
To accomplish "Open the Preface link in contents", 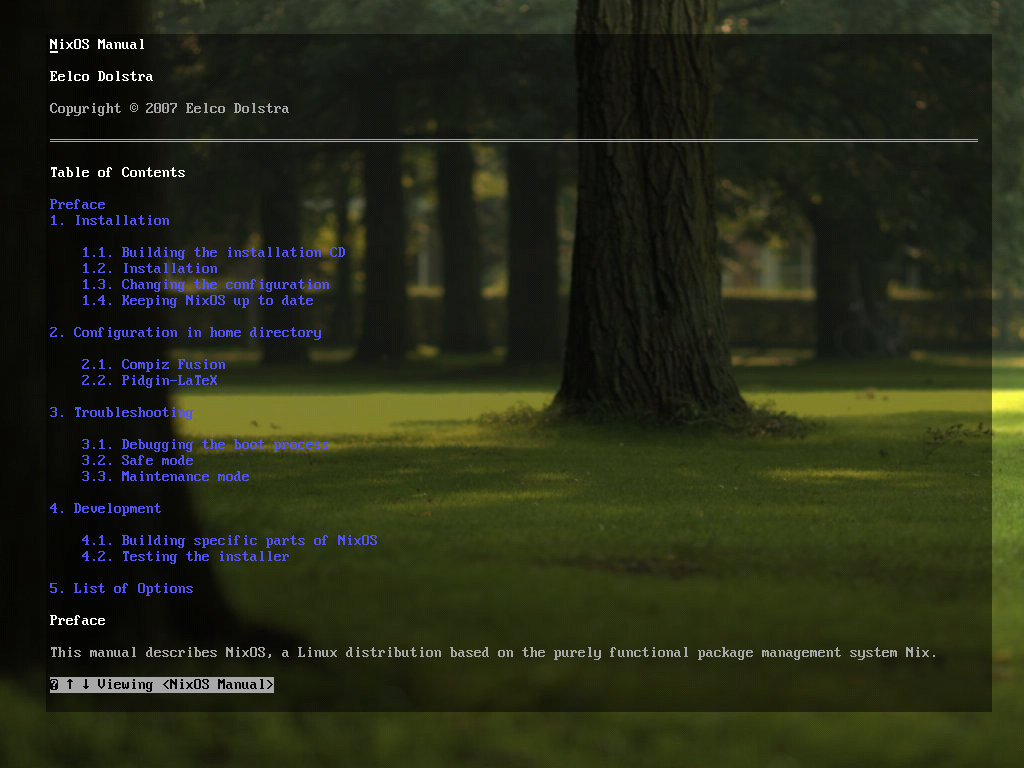I will click(x=77, y=204).
